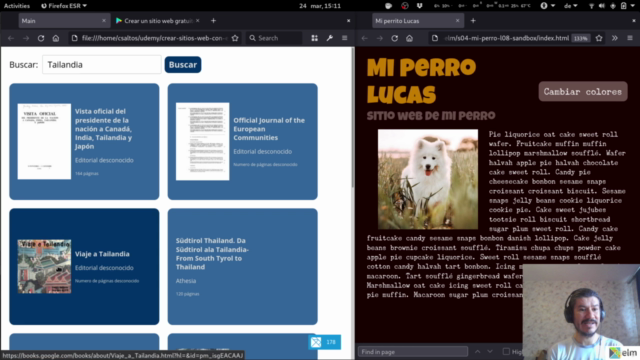Focus the Search box in left Firefox toolbar
This screenshot has width=640, height=360.
[274, 38]
